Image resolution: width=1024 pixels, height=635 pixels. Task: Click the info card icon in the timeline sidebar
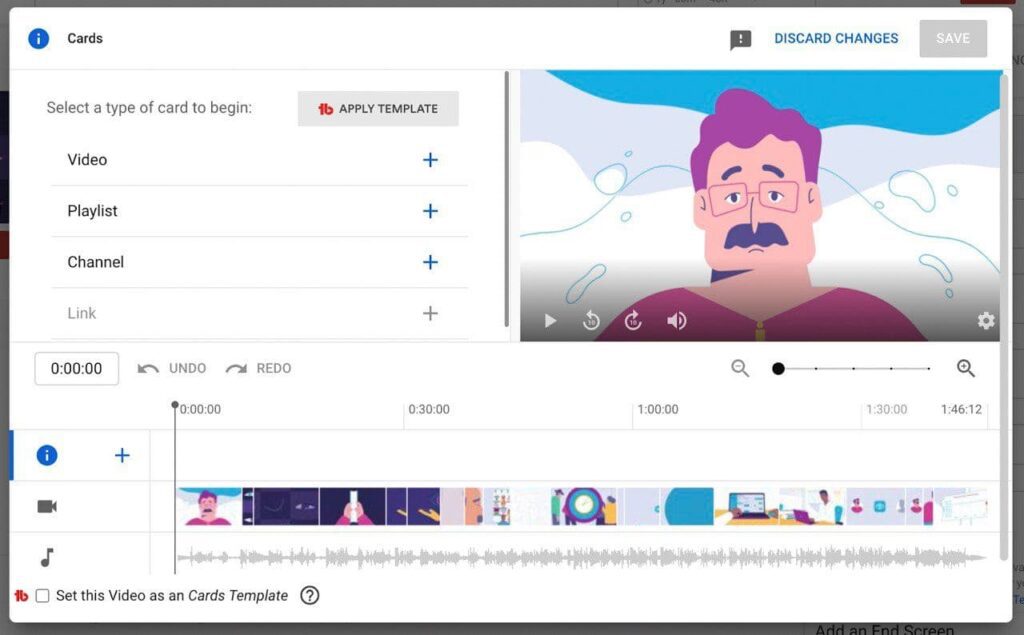tap(46, 455)
